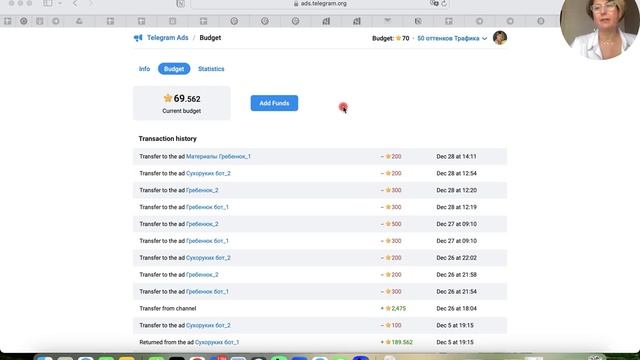Click the Budget breadcrumb label
640x360 pixels.
[210, 38]
